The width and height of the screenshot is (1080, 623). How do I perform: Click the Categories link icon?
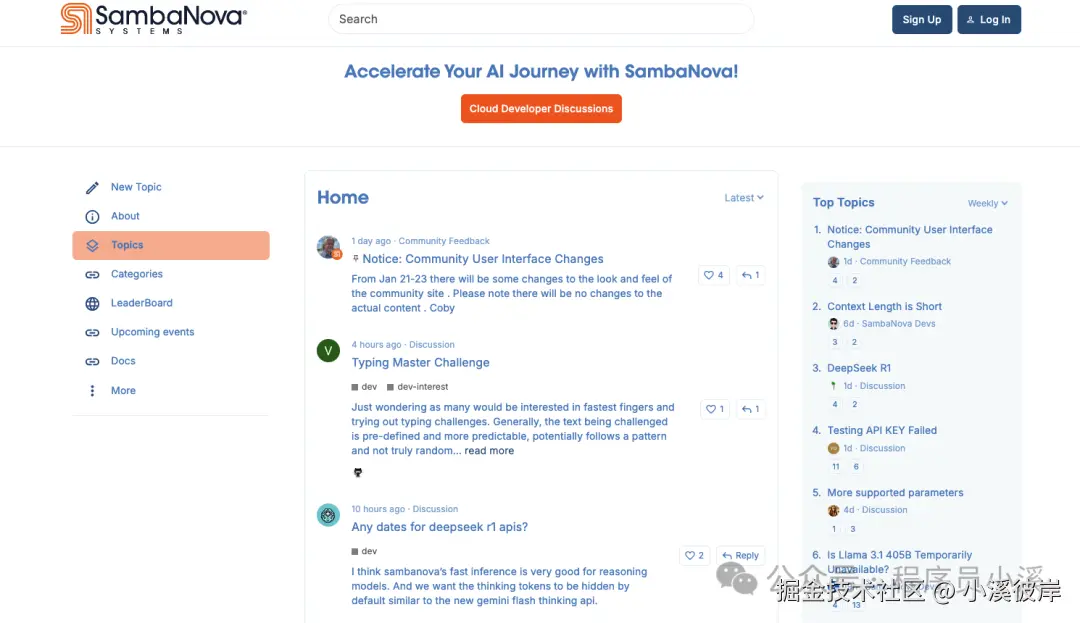[x=92, y=275]
